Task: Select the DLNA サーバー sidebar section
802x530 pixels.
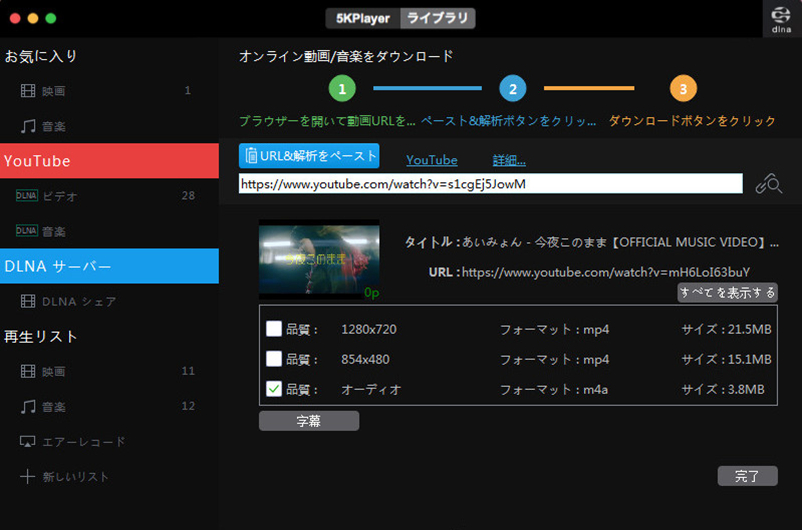Action: (109, 266)
